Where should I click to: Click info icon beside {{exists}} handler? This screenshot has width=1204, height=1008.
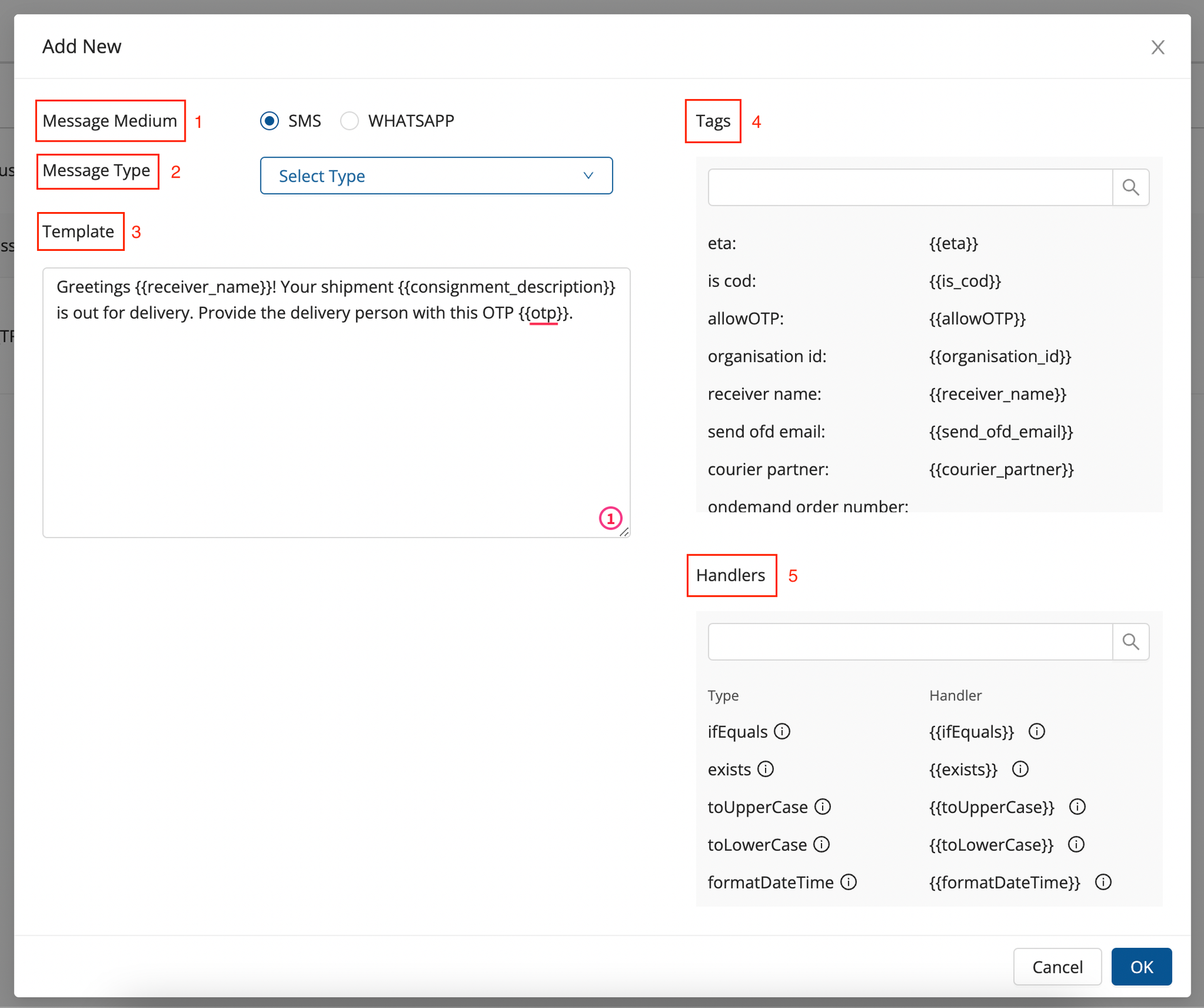click(1020, 769)
